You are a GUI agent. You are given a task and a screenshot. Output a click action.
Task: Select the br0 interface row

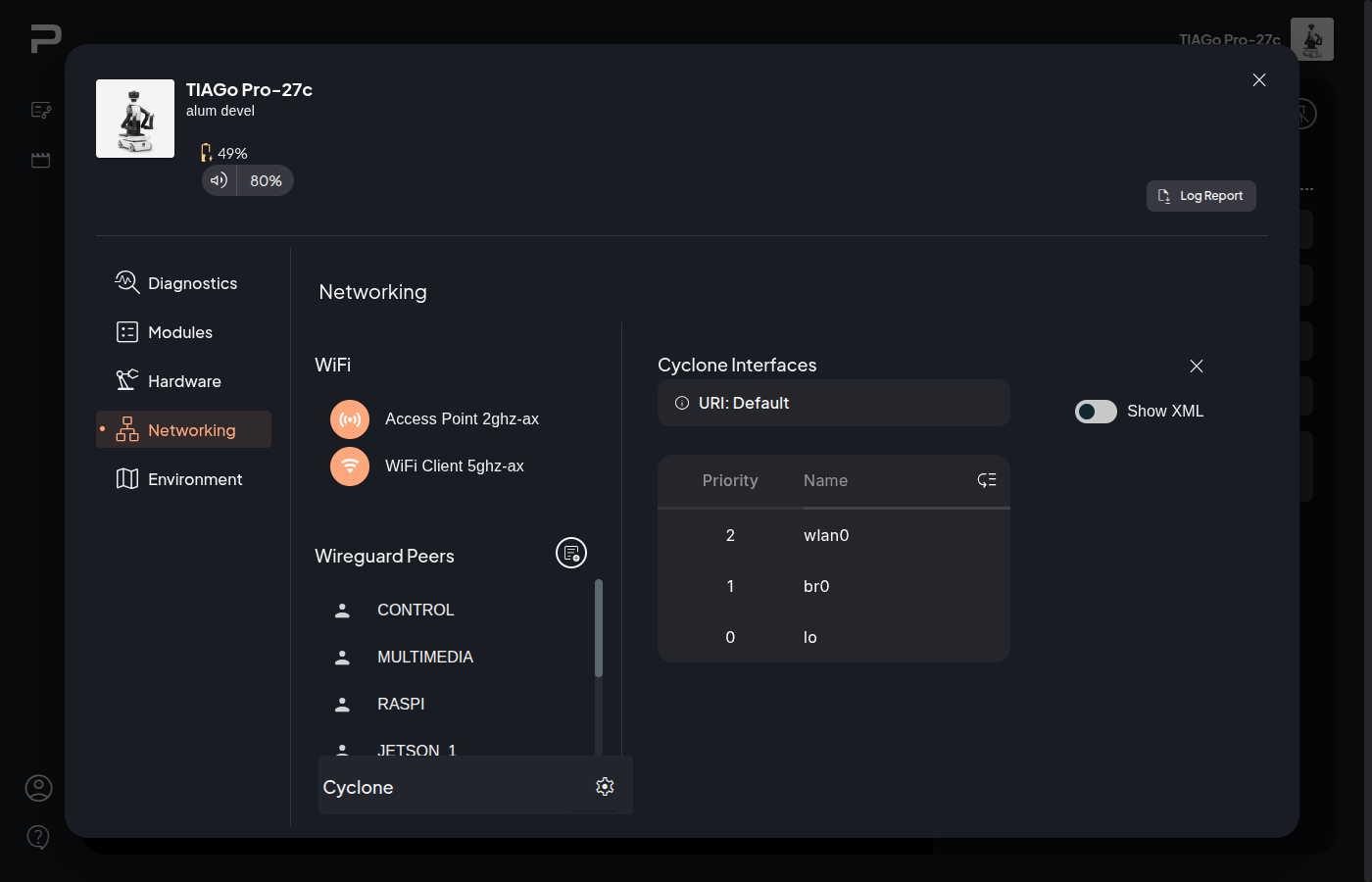[x=834, y=586]
